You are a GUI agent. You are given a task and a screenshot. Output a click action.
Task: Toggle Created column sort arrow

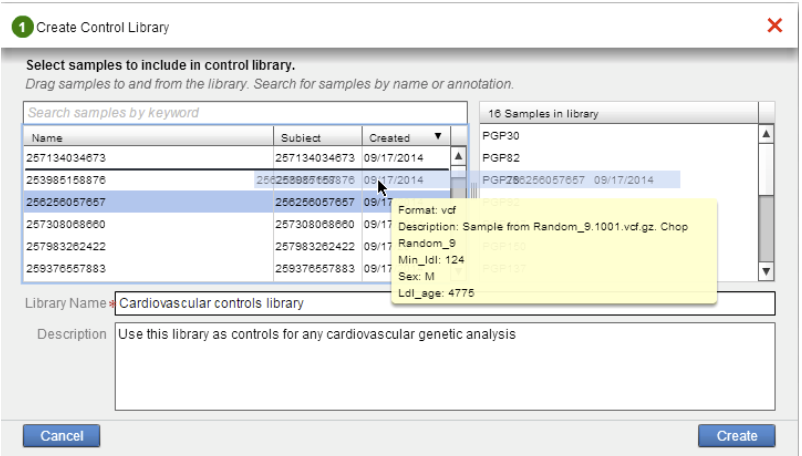pyautogui.click(x=438, y=136)
